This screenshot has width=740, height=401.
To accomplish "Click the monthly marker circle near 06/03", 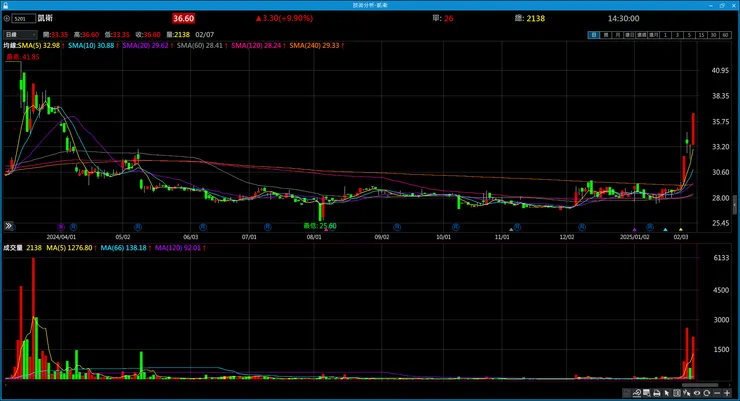I will (202, 227).
